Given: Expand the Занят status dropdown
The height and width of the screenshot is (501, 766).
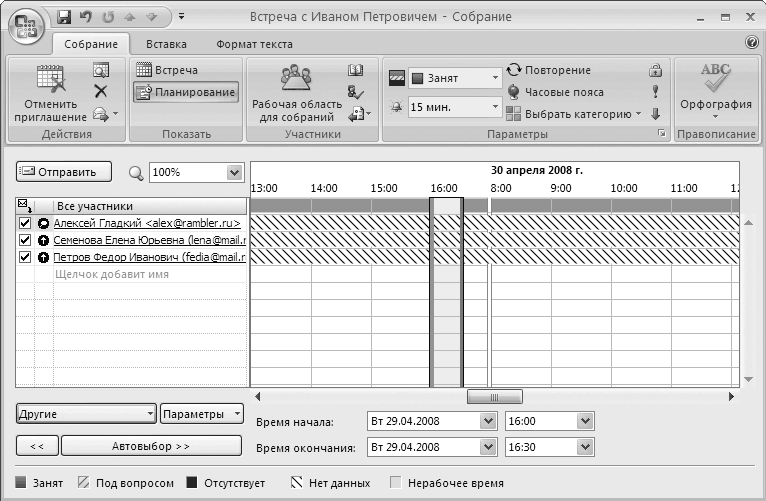Looking at the screenshot, I should (495, 77).
